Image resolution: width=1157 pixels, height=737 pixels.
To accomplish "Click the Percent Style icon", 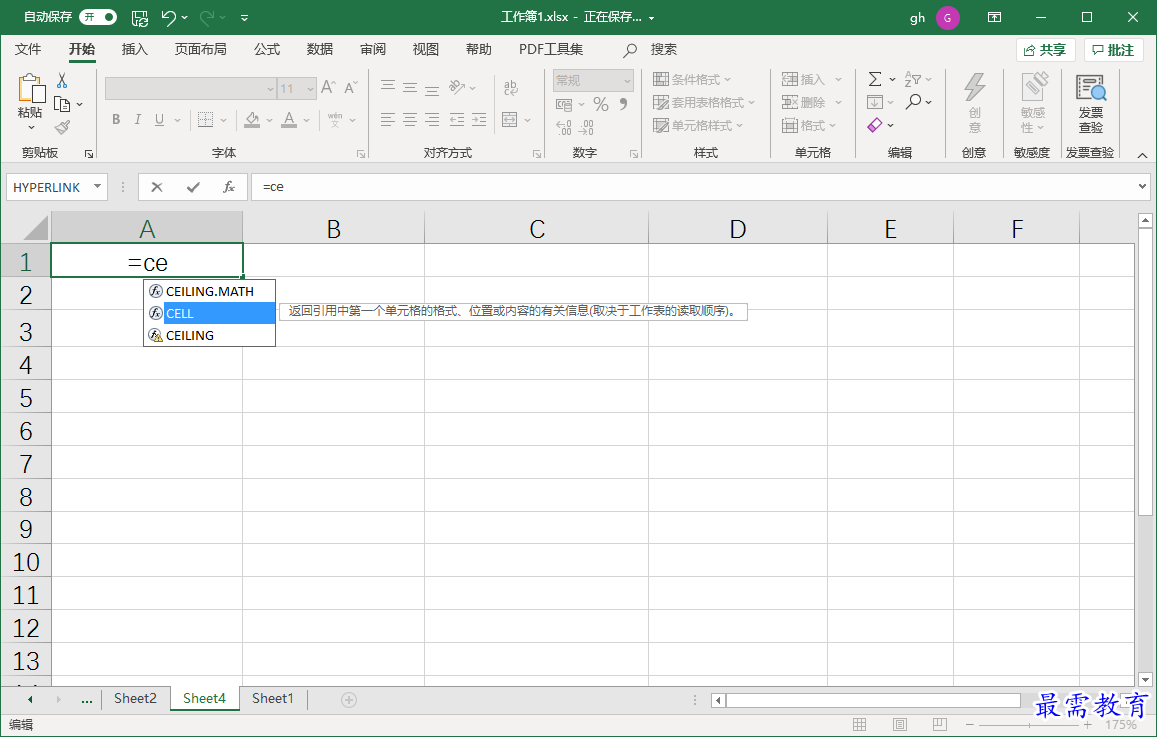I will click(x=601, y=104).
